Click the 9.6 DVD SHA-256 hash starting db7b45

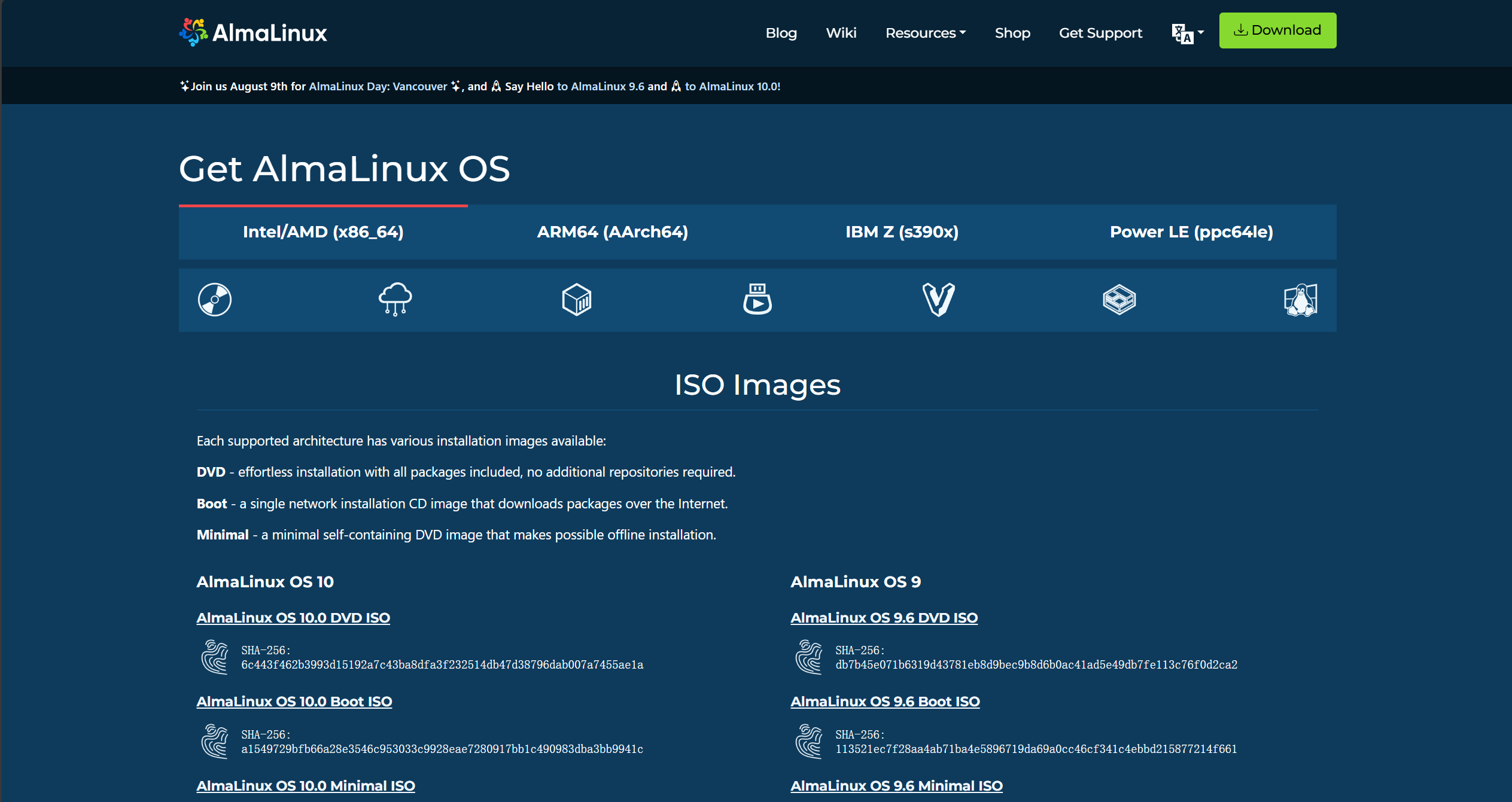point(1036,664)
